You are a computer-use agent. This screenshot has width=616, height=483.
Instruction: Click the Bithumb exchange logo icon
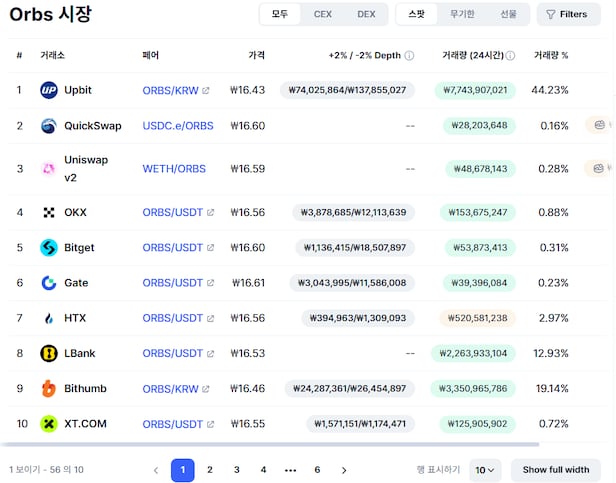pos(49,388)
